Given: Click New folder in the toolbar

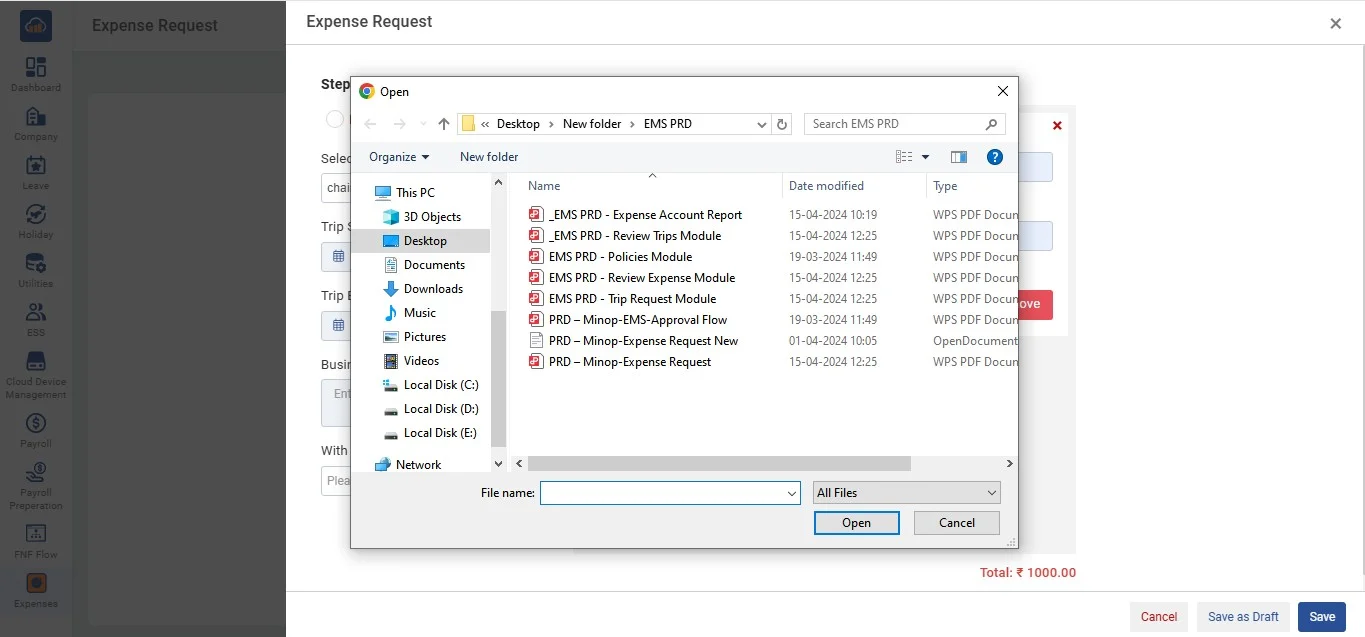Looking at the screenshot, I should click(x=489, y=157).
